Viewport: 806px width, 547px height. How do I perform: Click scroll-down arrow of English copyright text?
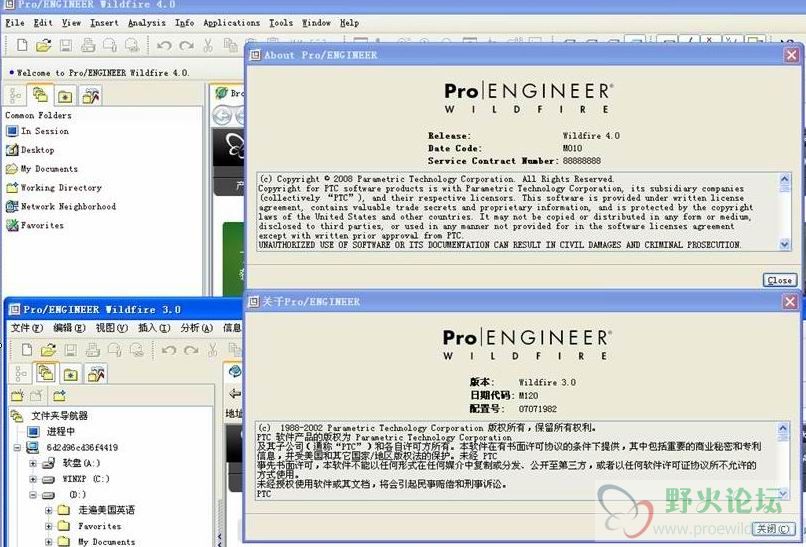(784, 245)
